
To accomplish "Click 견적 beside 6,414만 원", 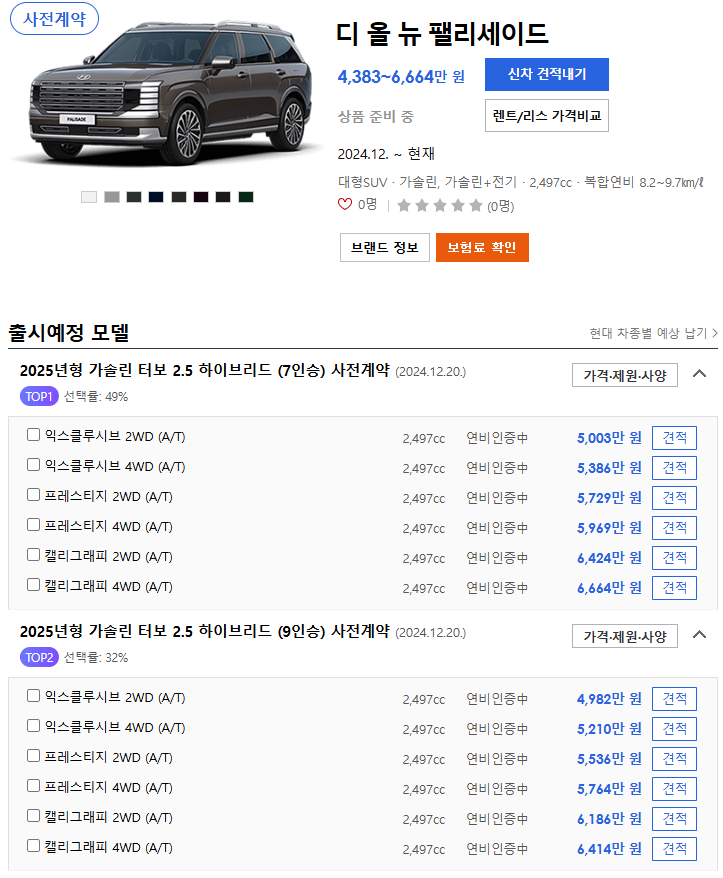I will click(x=674, y=849).
